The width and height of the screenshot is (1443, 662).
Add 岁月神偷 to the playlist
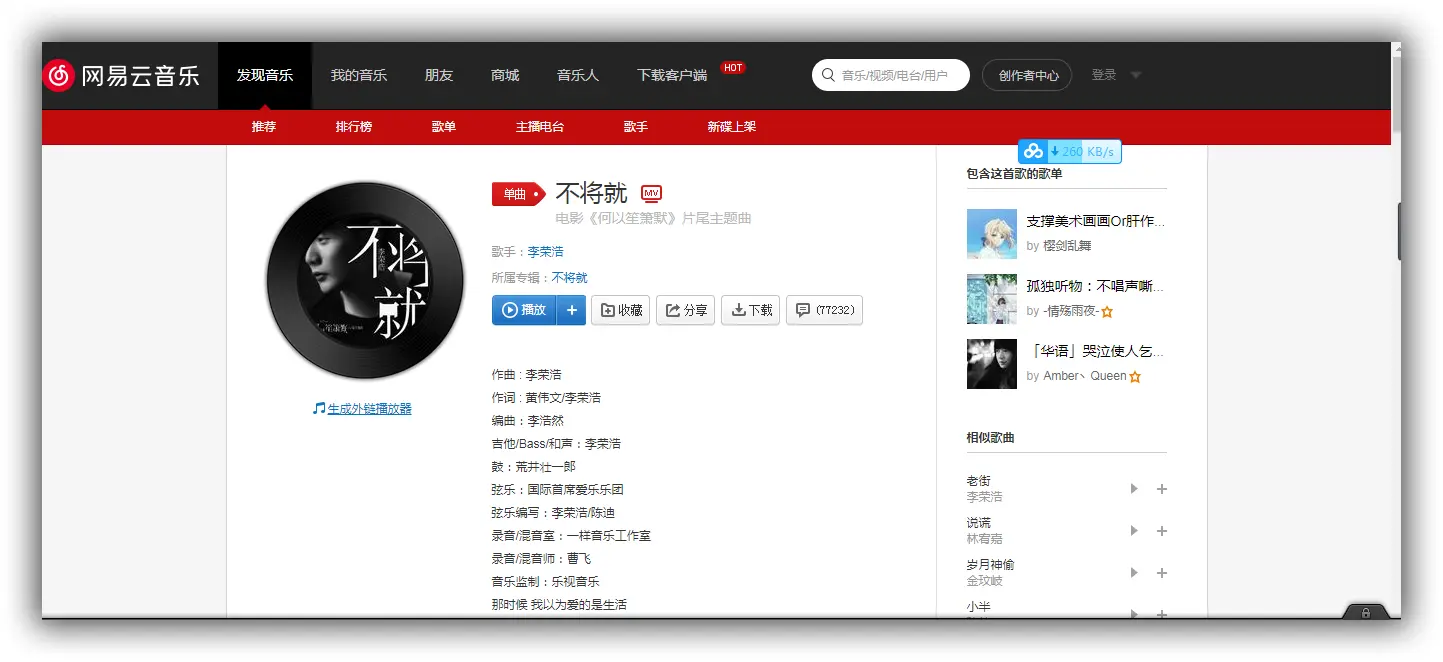pyautogui.click(x=1162, y=573)
